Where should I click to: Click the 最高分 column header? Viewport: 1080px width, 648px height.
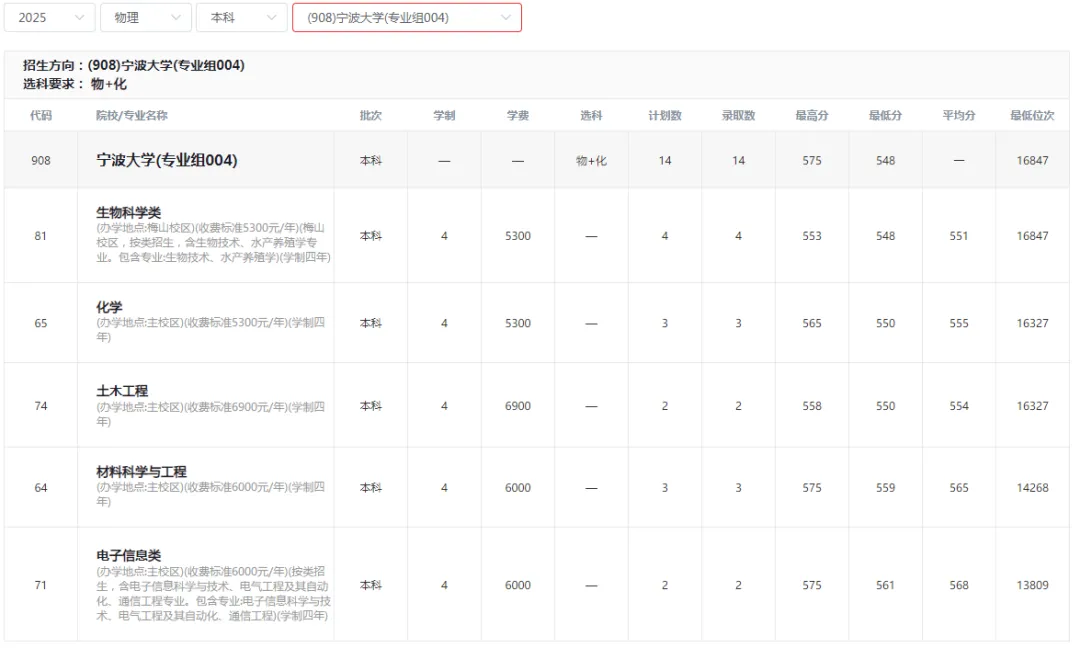[812, 115]
